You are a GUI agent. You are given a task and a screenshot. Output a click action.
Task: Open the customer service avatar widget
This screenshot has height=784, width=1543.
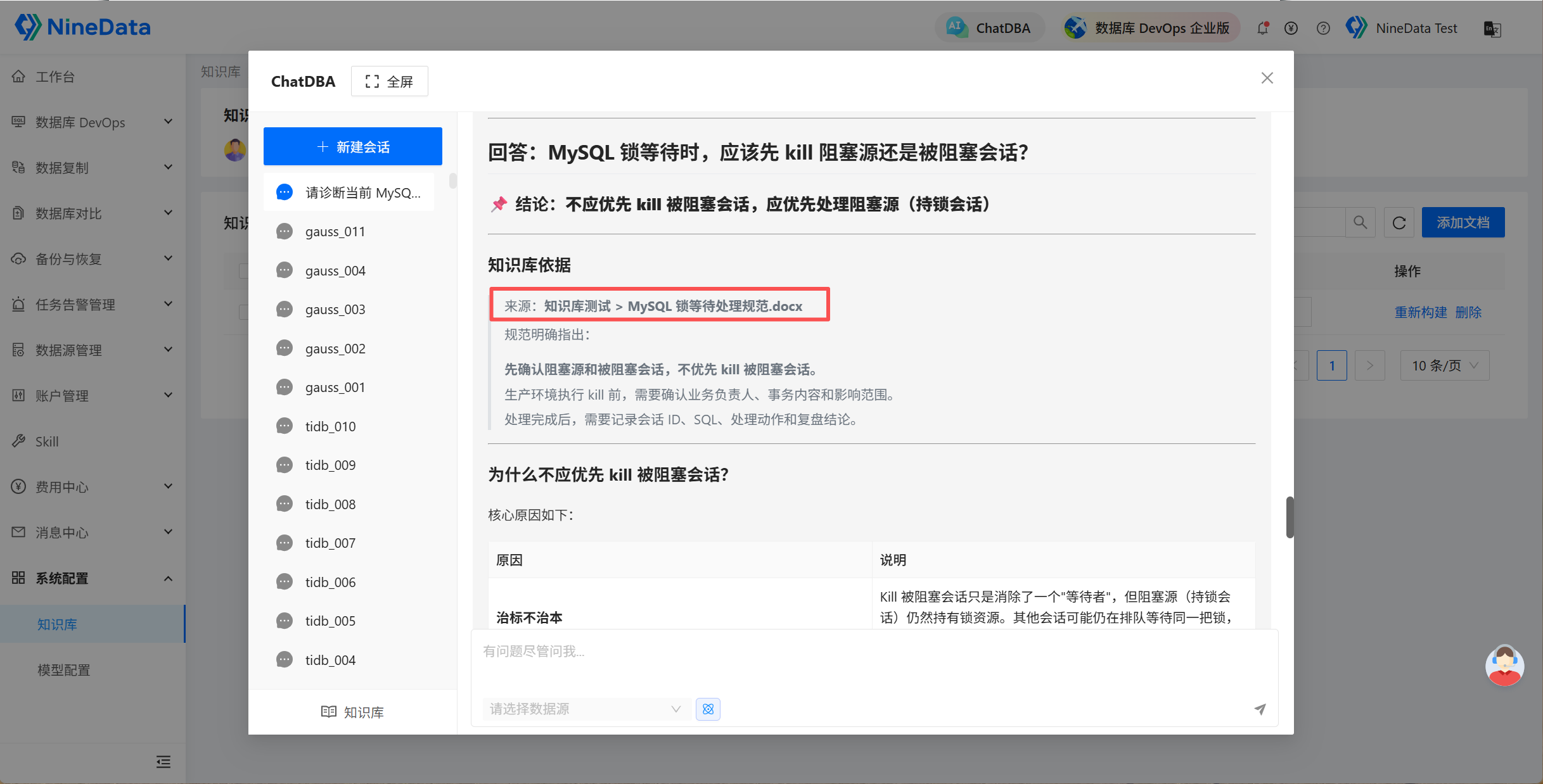coord(1504,666)
